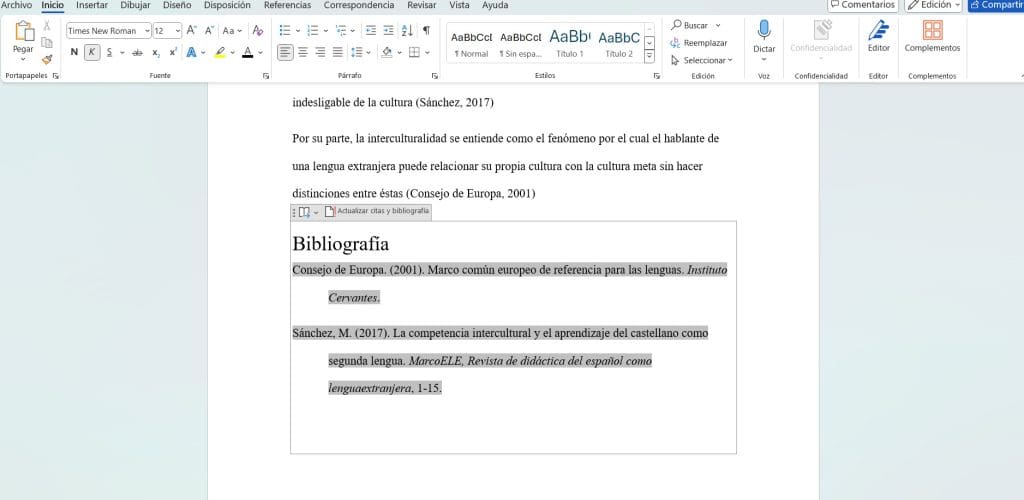Viewport: 1024px width, 500px height.
Task: Open the Editor tool icon
Action: tap(878, 30)
